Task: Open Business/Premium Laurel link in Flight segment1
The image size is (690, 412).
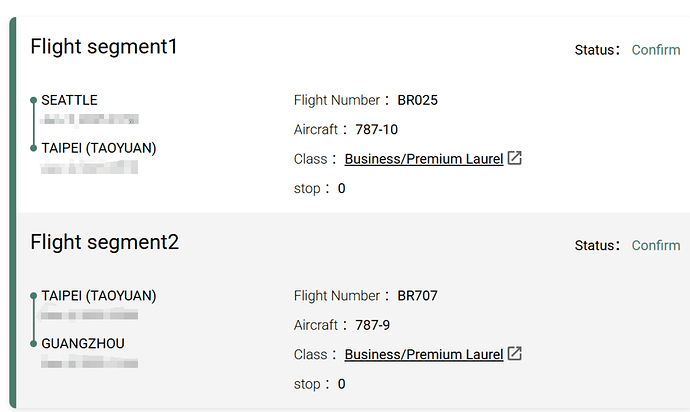Action: (x=424, y=159)
